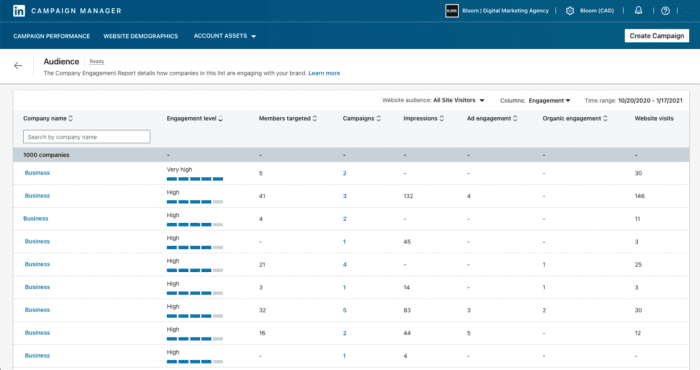Open the Website audience All Site Visitors dropdown
Screen dimensions: 700x370
[x=458, y=100]
